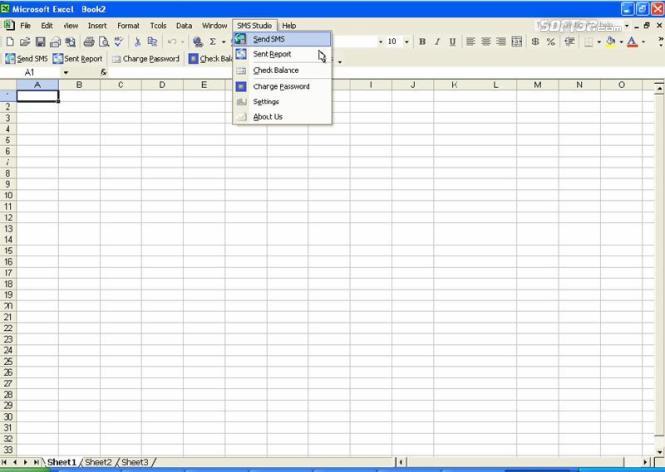Viewport: 665px width, 472px height.
Task: Apply Bold formatting
Action: pos(422,42)
